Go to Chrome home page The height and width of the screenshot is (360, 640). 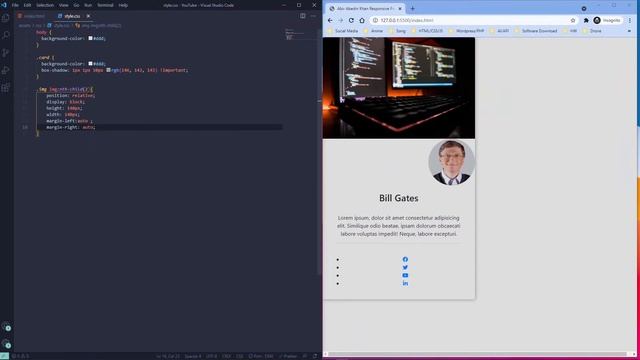(x=362, y=20)
